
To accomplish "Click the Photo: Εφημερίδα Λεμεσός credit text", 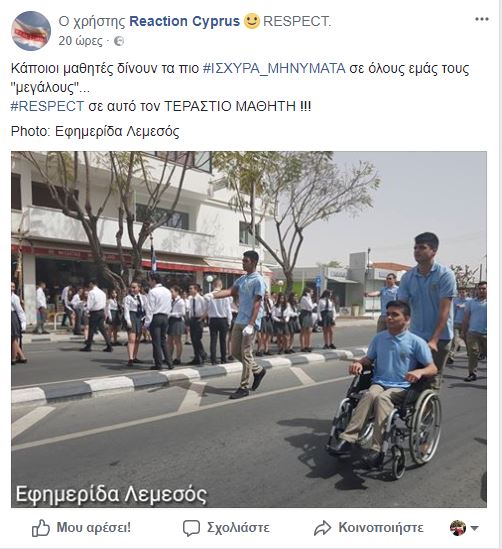I will 95,132.
